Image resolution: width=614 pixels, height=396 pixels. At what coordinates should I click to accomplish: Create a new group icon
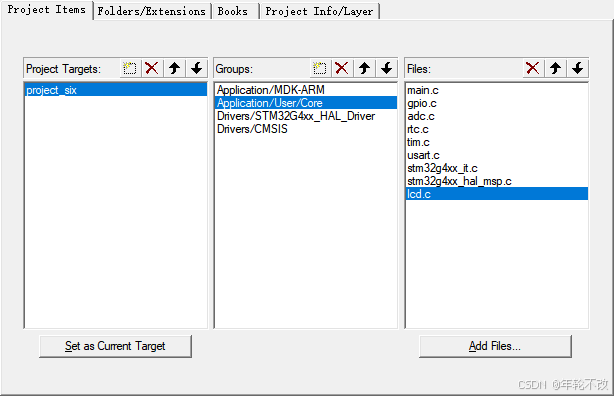point(320,69)
